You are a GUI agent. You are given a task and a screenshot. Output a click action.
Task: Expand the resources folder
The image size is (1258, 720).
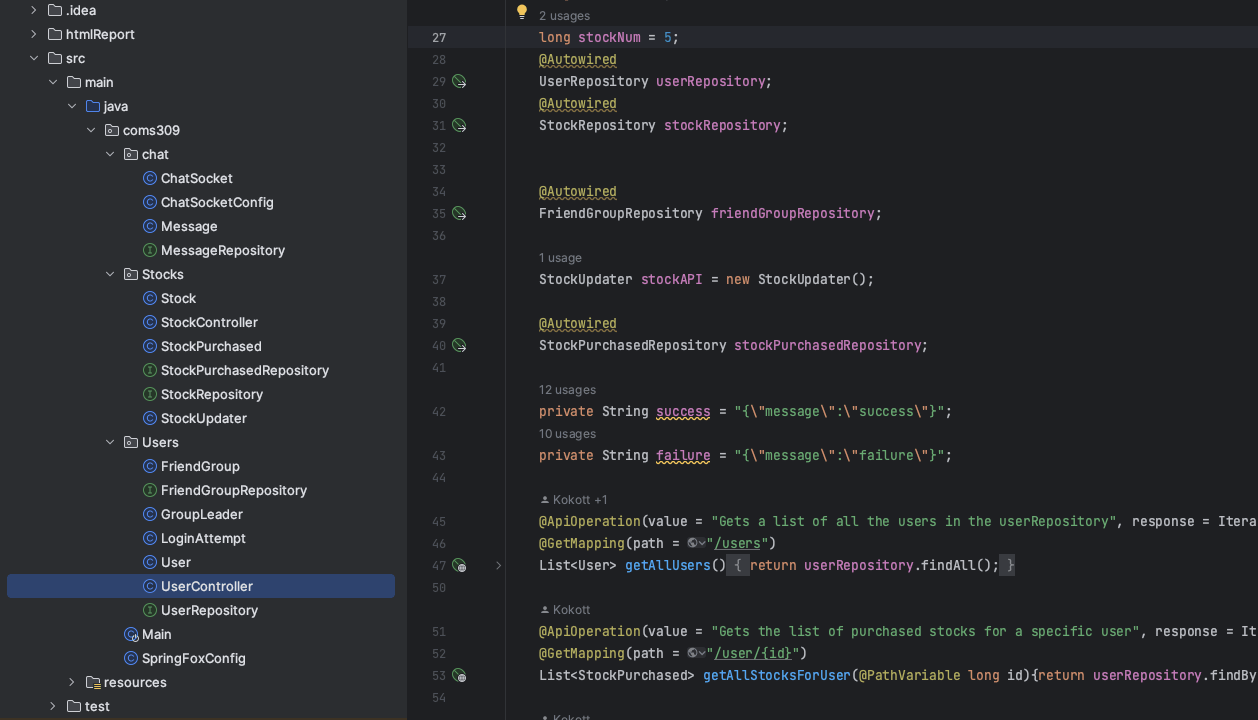[72, 682]
